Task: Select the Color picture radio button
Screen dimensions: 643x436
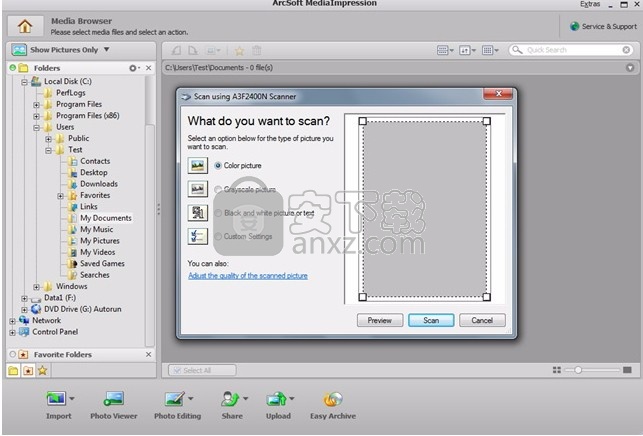Action: click(218, 166)
